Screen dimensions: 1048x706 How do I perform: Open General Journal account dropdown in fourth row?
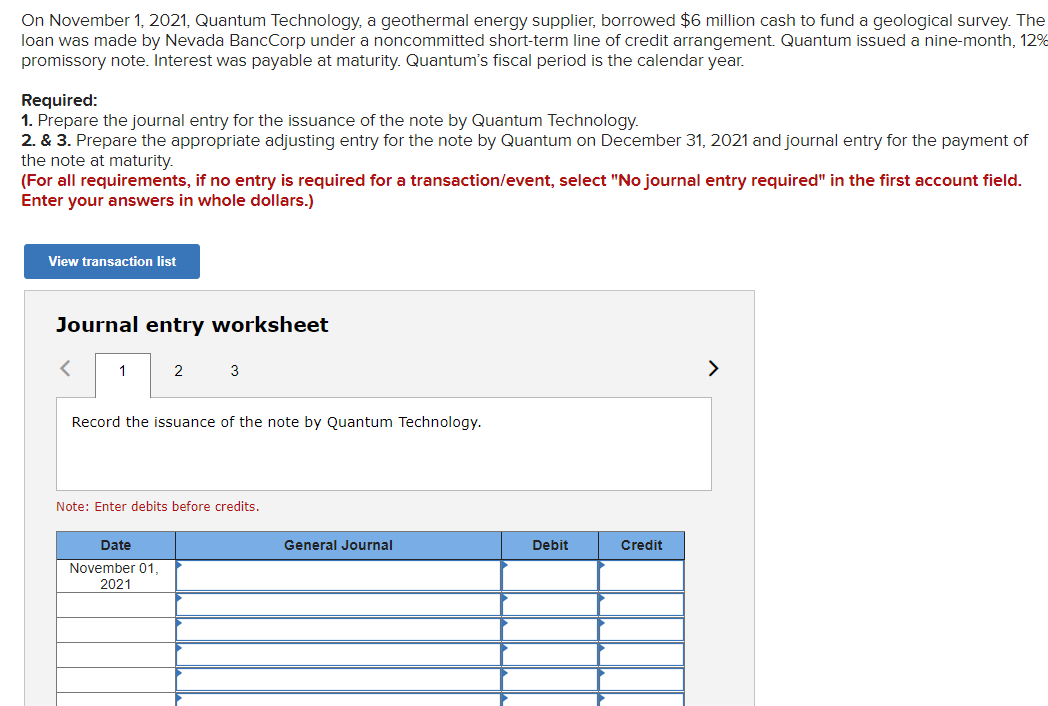click(338, 655)
